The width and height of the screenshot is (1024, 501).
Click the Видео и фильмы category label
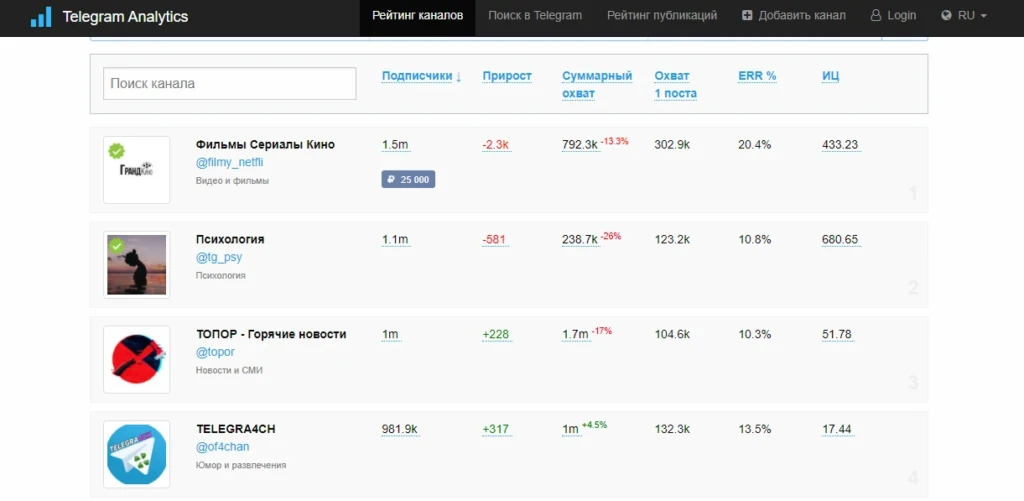tap(232, 181)
